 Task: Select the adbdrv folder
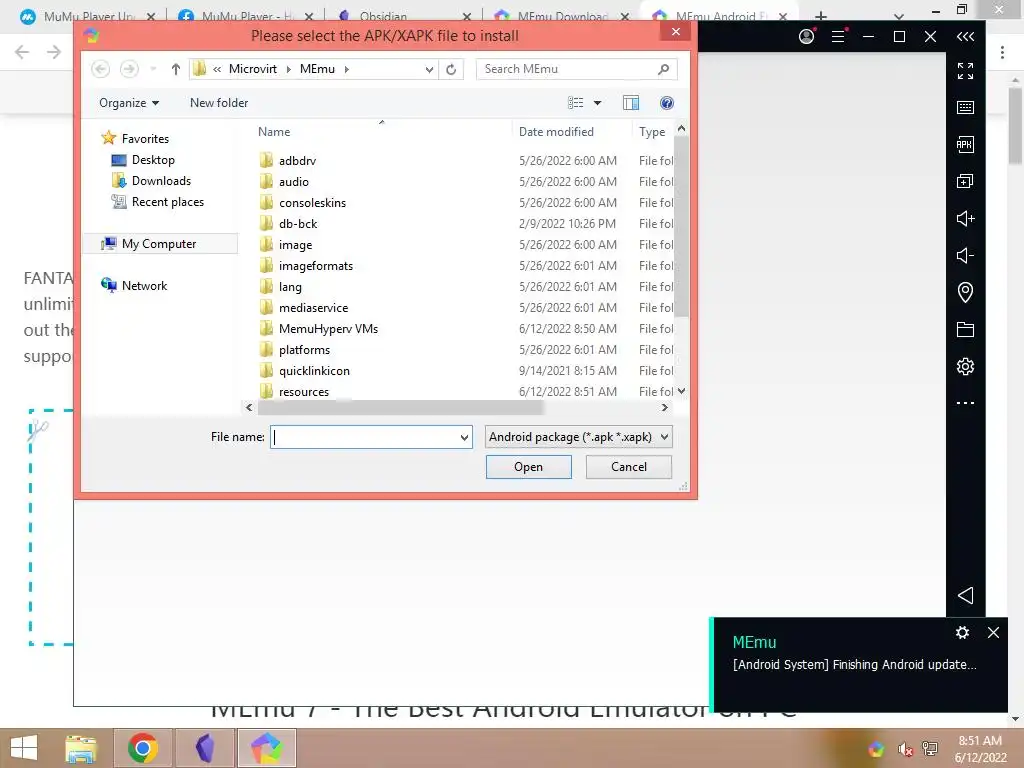(x=297, y=161)
